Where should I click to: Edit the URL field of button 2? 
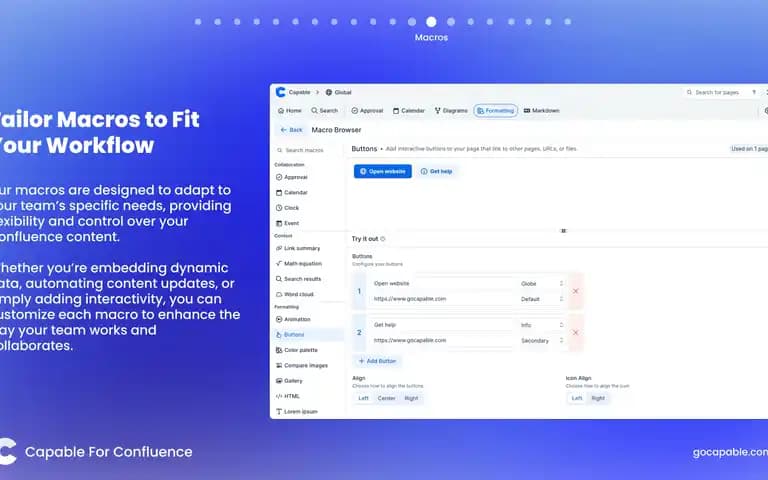442,340
